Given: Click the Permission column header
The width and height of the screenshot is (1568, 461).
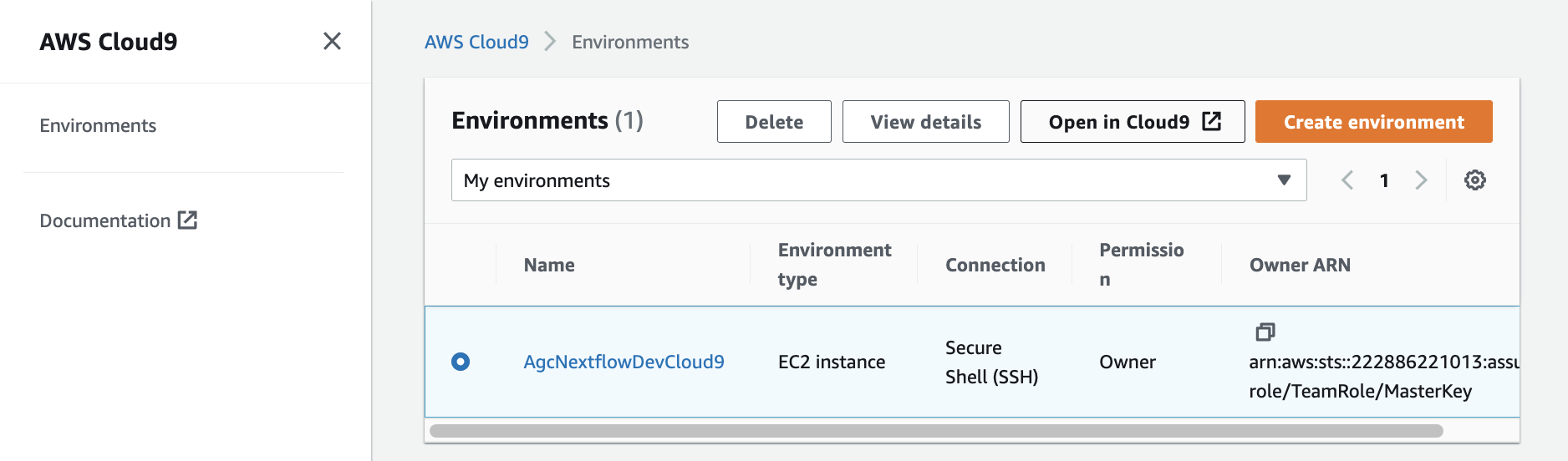Looking at the screenshot, I should [x=1141, y=265].
